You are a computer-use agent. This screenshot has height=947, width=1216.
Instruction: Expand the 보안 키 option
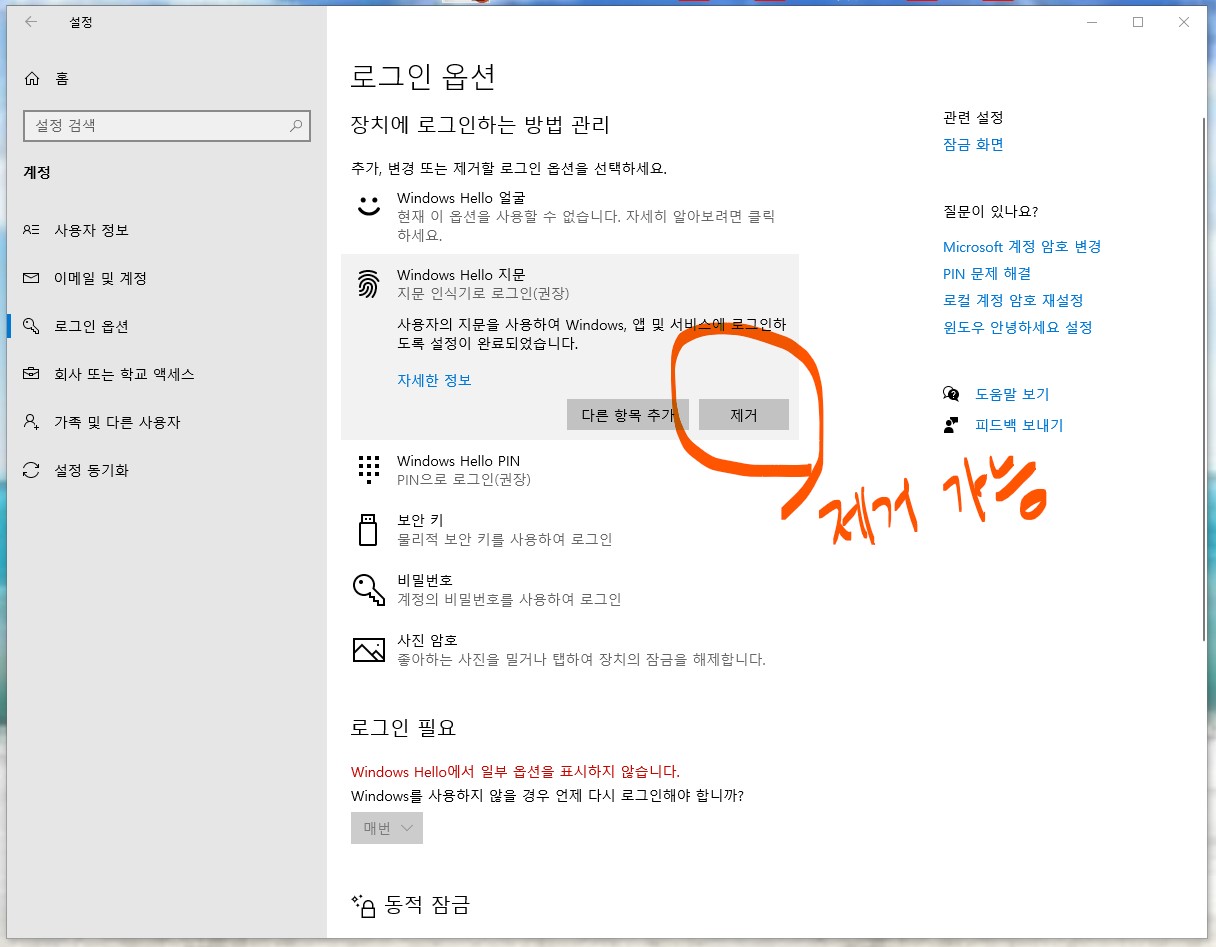click(x=570, y=530)
